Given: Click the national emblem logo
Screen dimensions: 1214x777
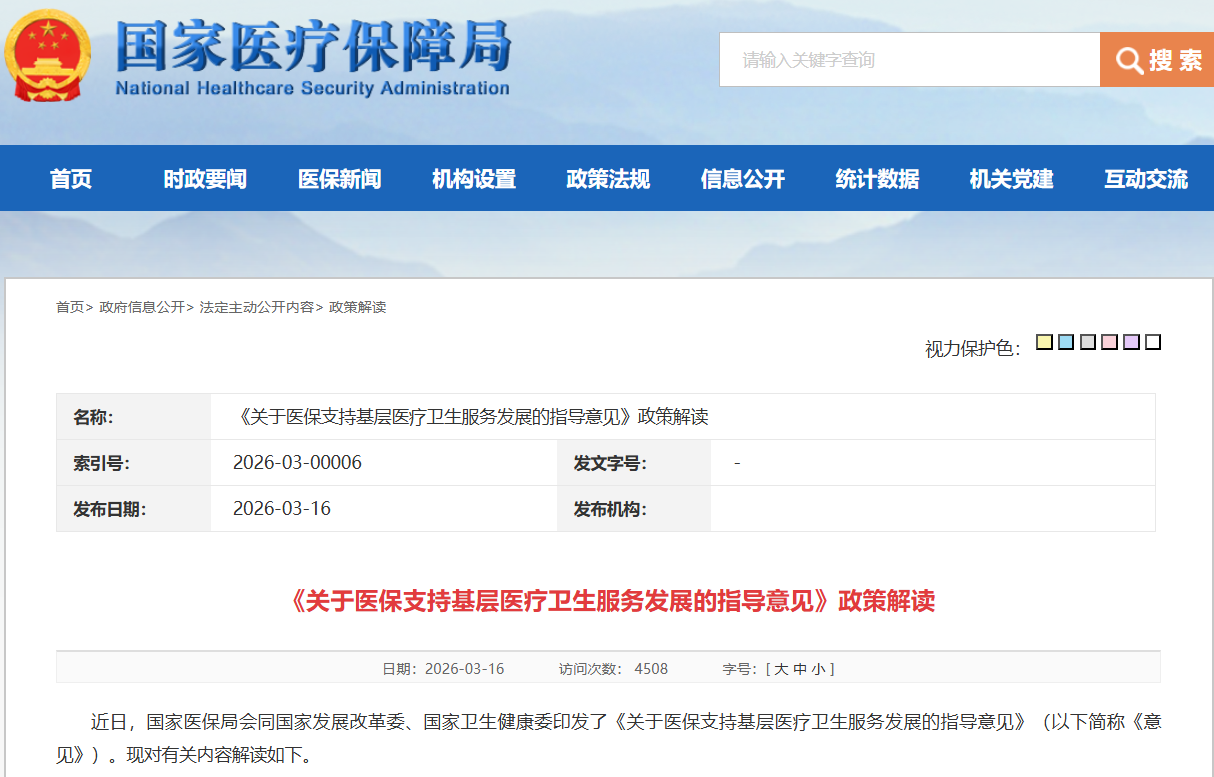Looking at the screenshot, I should [x=47, y=56].
